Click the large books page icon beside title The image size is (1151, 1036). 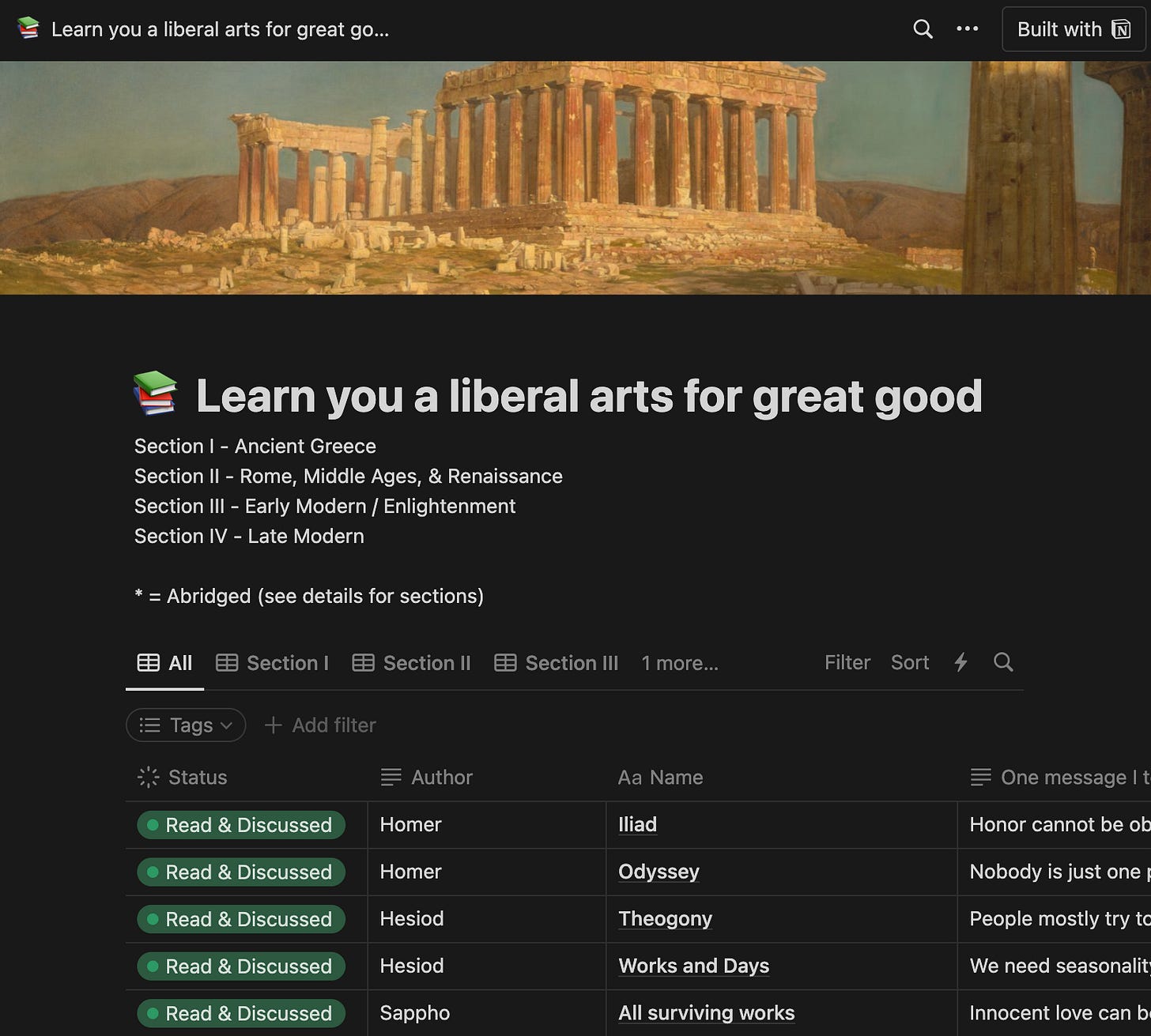click(x=156, y=394)
